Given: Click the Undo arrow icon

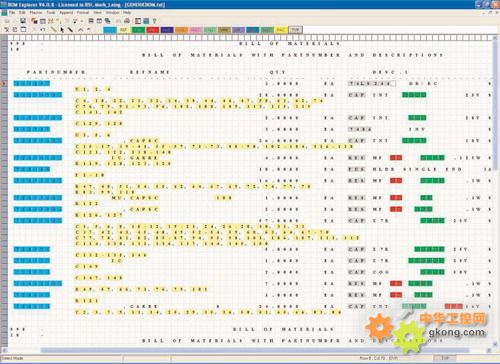Looking at the screenshot, I should [43, 30].
